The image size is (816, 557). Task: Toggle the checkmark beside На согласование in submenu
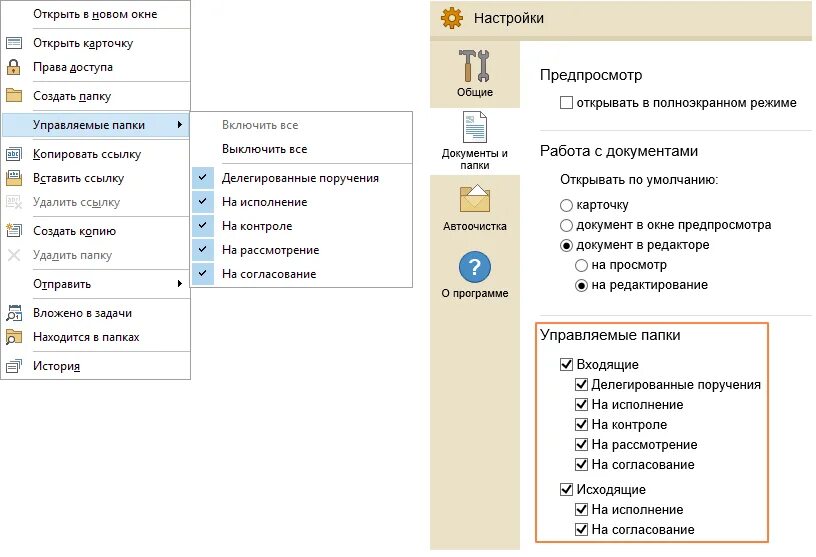pyautogui.click(x=203, y=273)
